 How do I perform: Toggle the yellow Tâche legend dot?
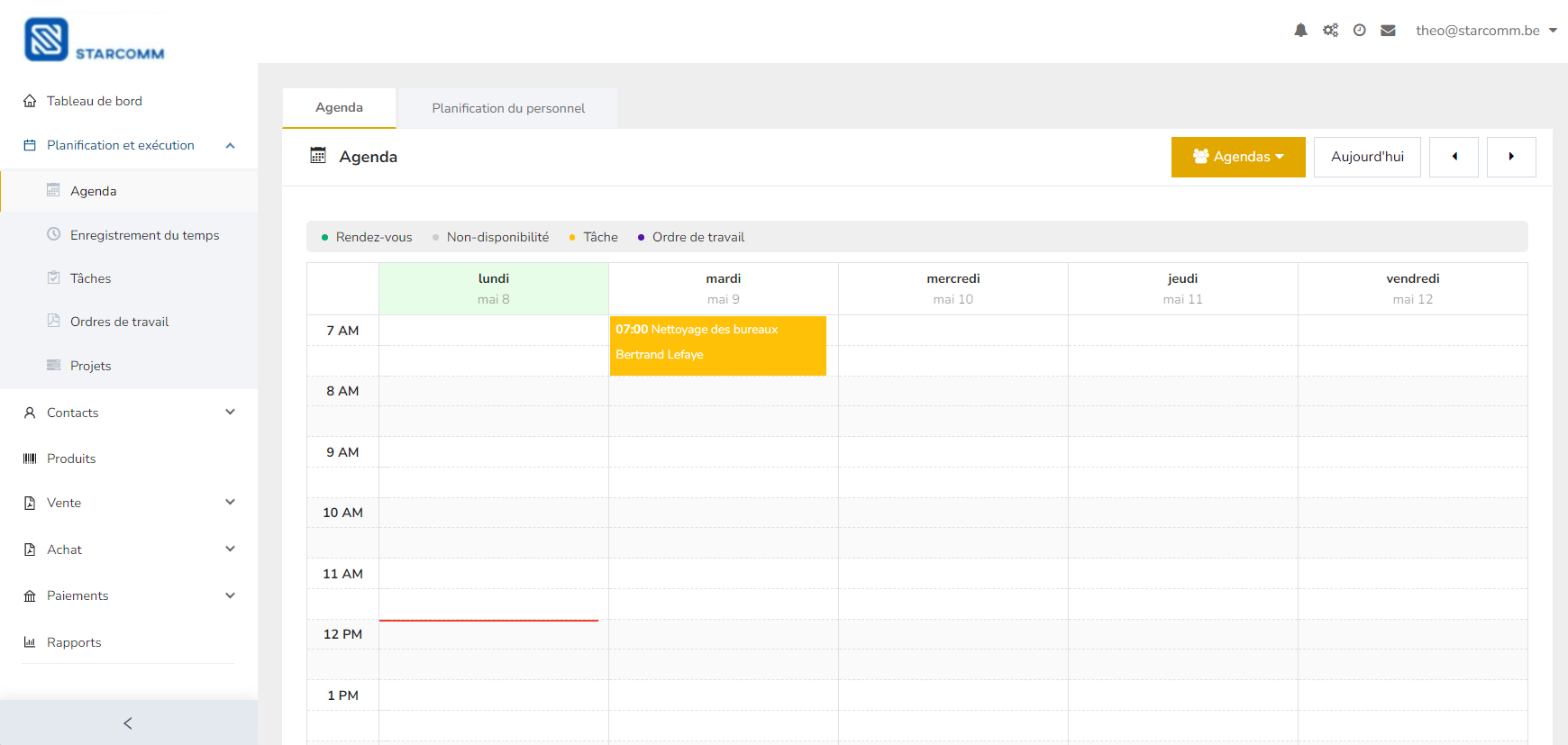click(x=572, y=238)
